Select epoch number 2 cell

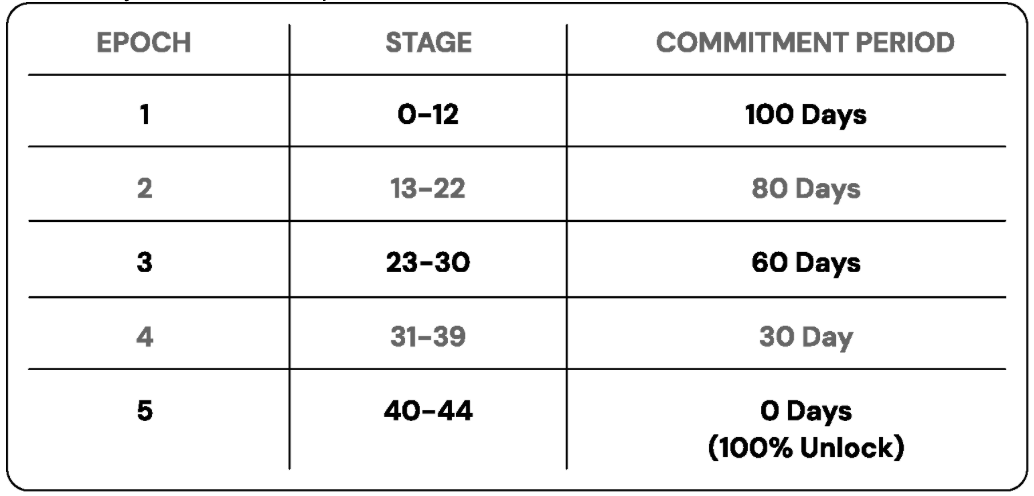tap(144, 189)
